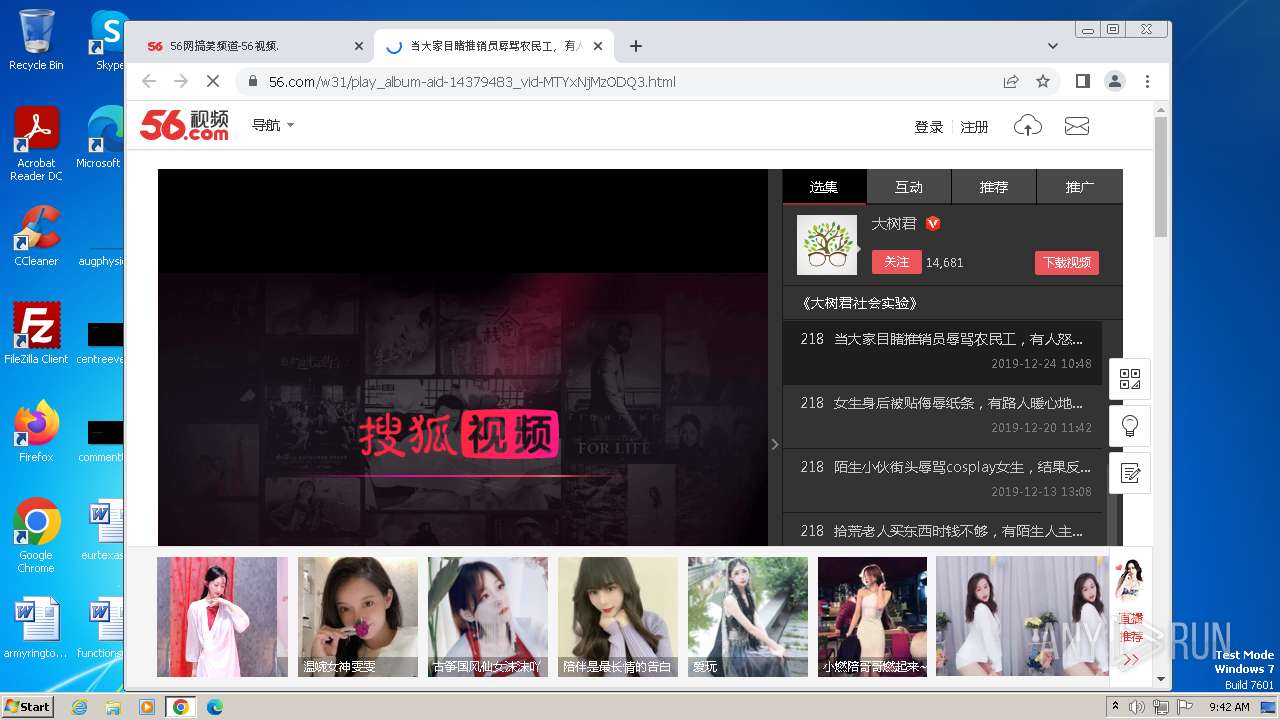Open Acrobat Reader DC desktop icon
Viewport: 1280px width, 720px height.
point(36,145)
